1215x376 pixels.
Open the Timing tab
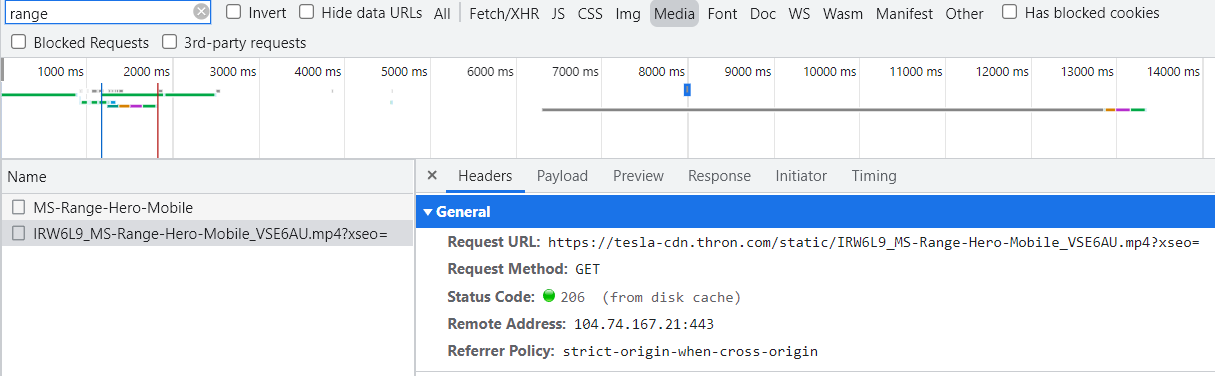point(874,175)
